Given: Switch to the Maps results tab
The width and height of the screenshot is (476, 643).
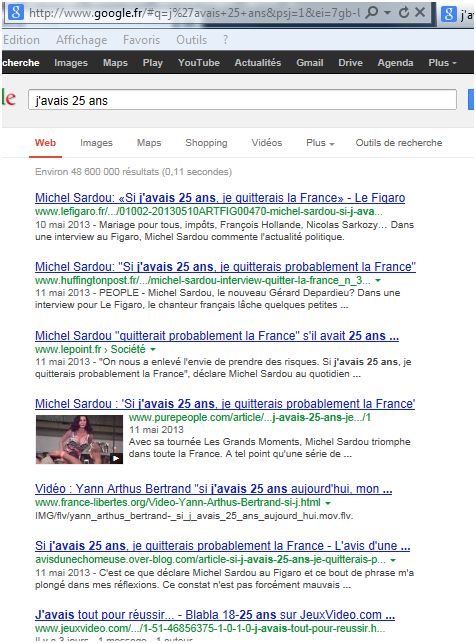Looking at the screenshot, I should pyautogui.click(x=149, y=143).
